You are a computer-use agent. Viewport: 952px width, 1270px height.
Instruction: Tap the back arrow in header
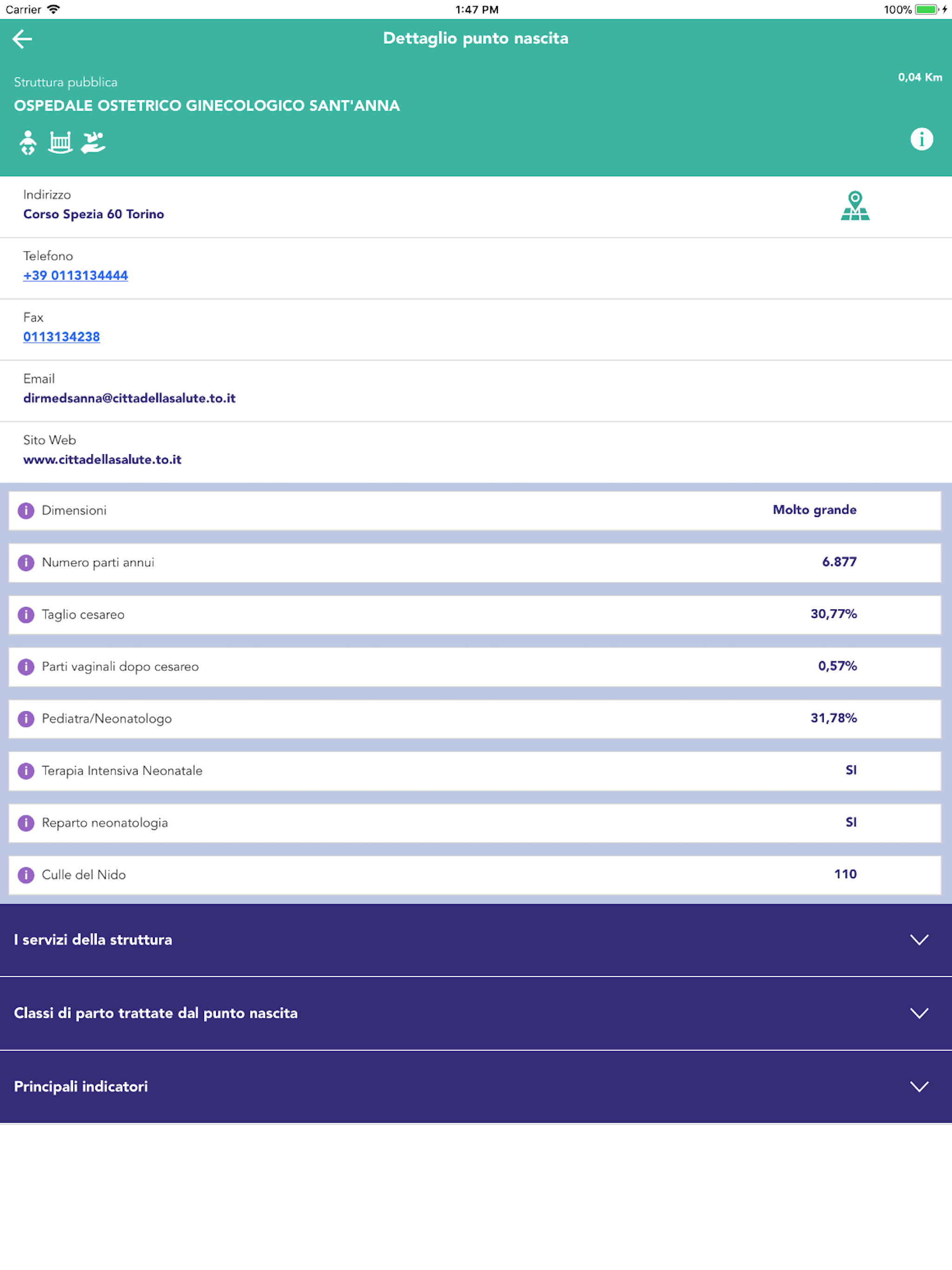pos(22,39)
